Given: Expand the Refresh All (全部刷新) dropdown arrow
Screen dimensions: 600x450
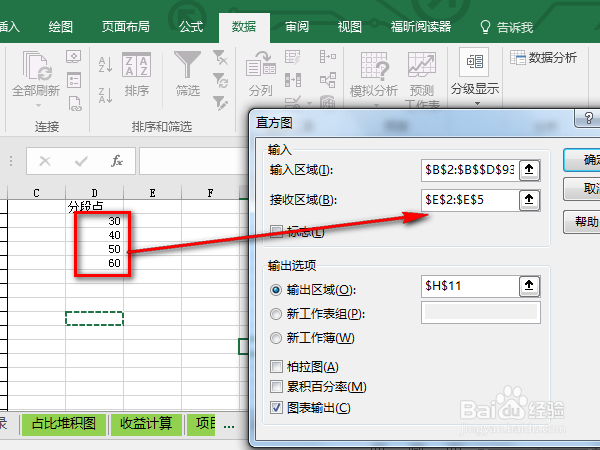Looking at the screenshot, I should (38, 105).
